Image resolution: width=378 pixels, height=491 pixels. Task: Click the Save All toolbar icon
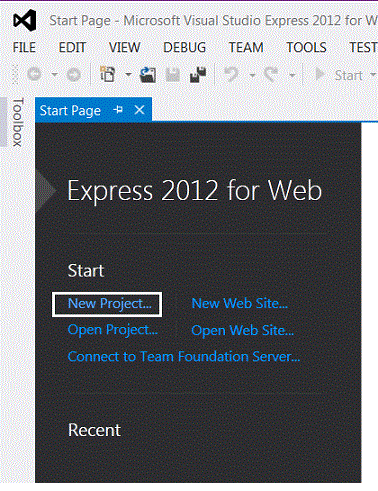coord(198,74)
